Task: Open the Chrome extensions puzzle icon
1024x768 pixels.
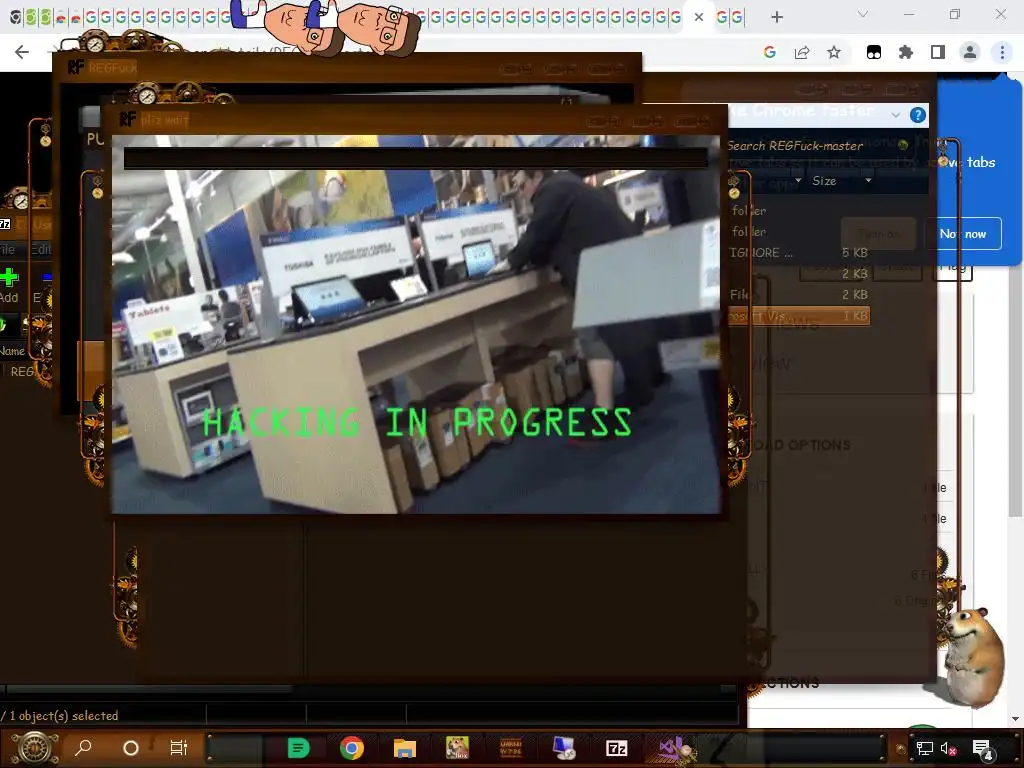Action: click(x=906, y=52)
